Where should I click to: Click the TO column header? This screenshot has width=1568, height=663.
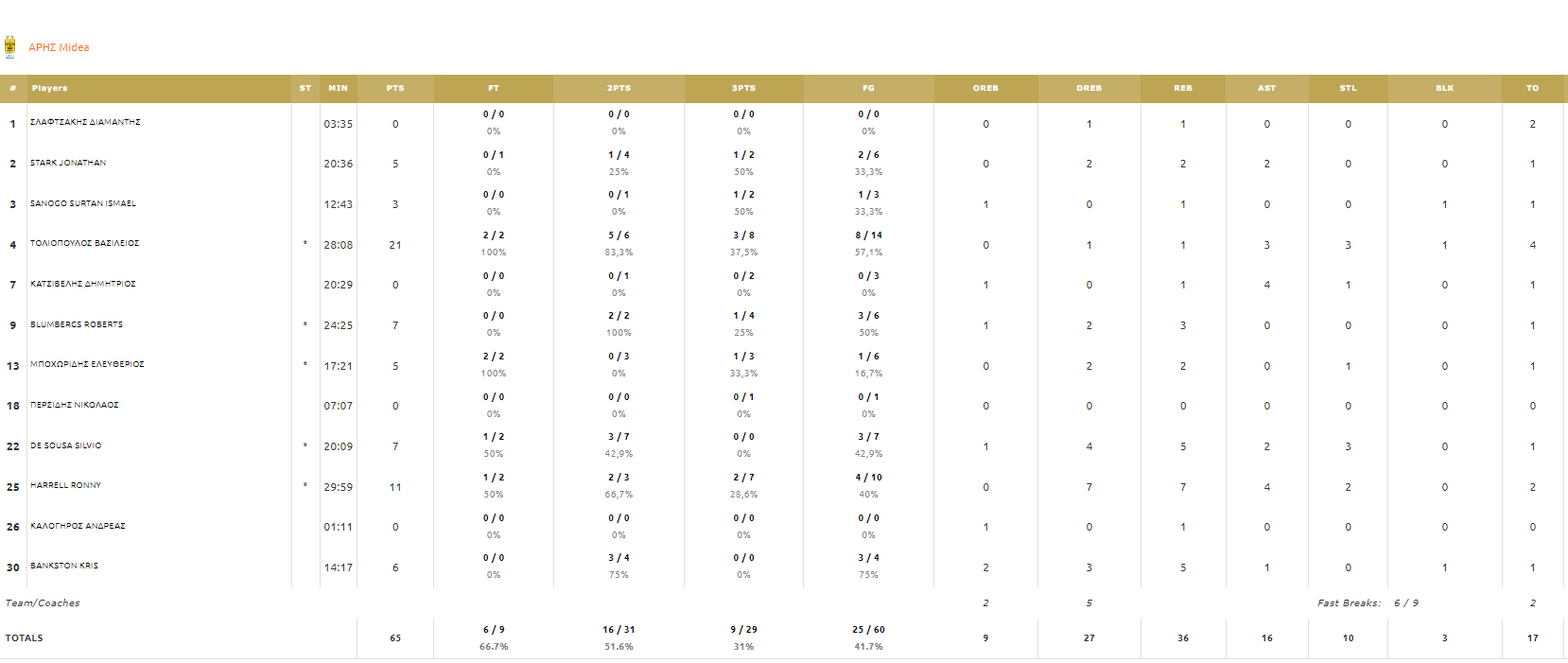(x=1532, y=88)
